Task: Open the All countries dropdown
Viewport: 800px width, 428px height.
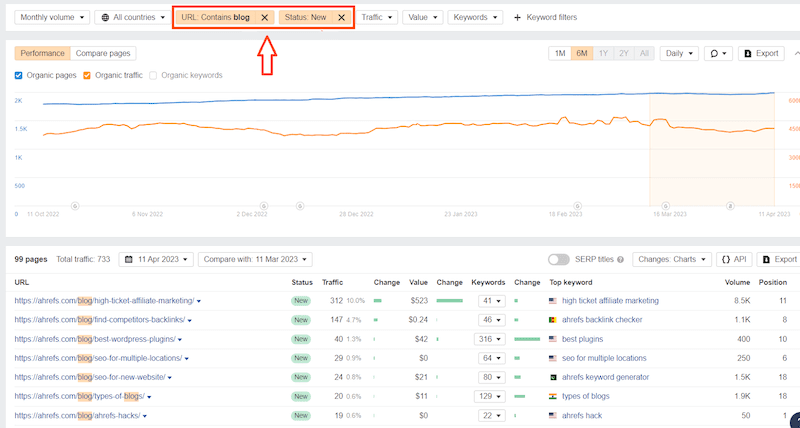Action: (x=133, y=17)
